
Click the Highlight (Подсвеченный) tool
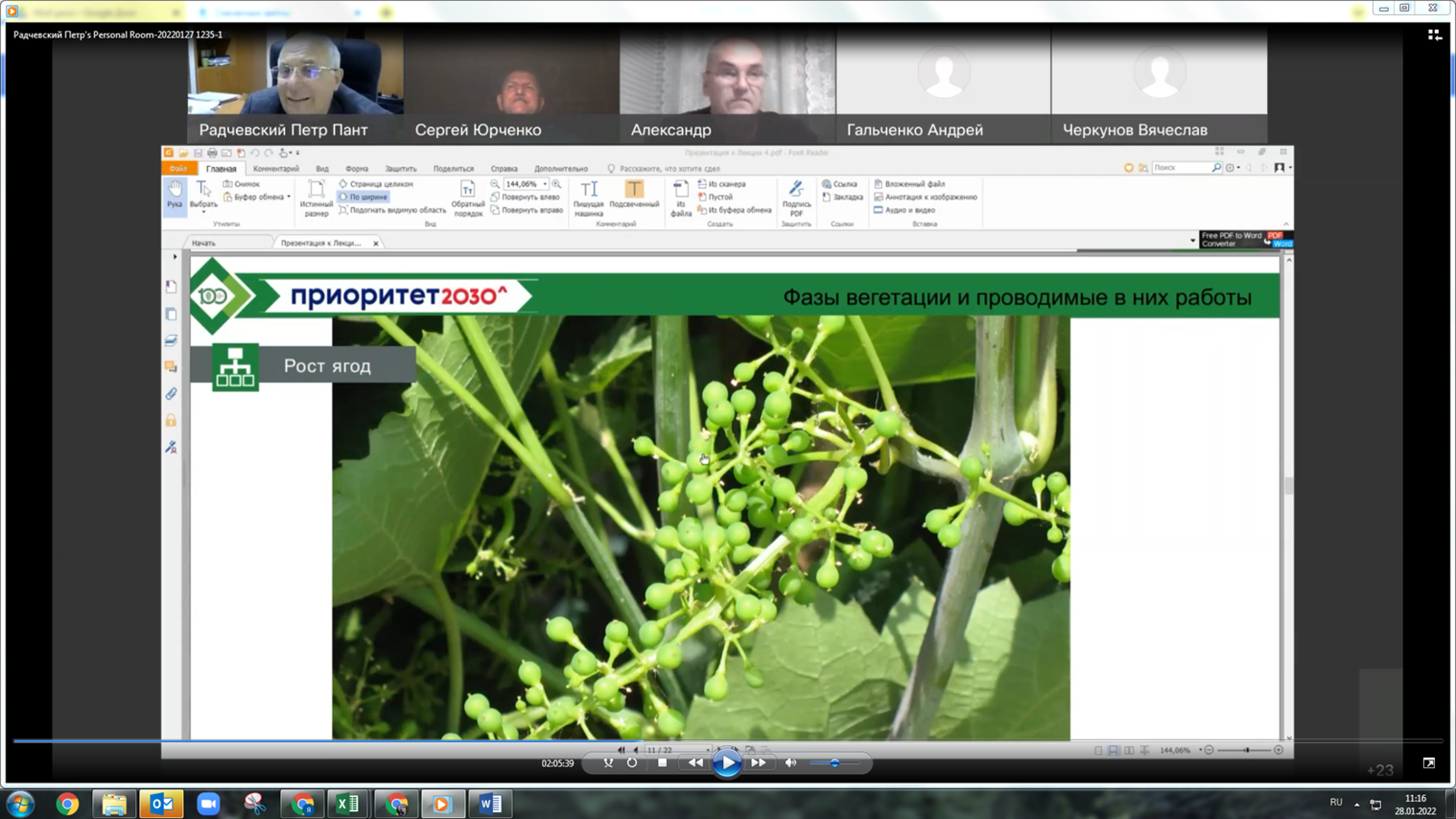pyautogui.click(x=634, y=195)
